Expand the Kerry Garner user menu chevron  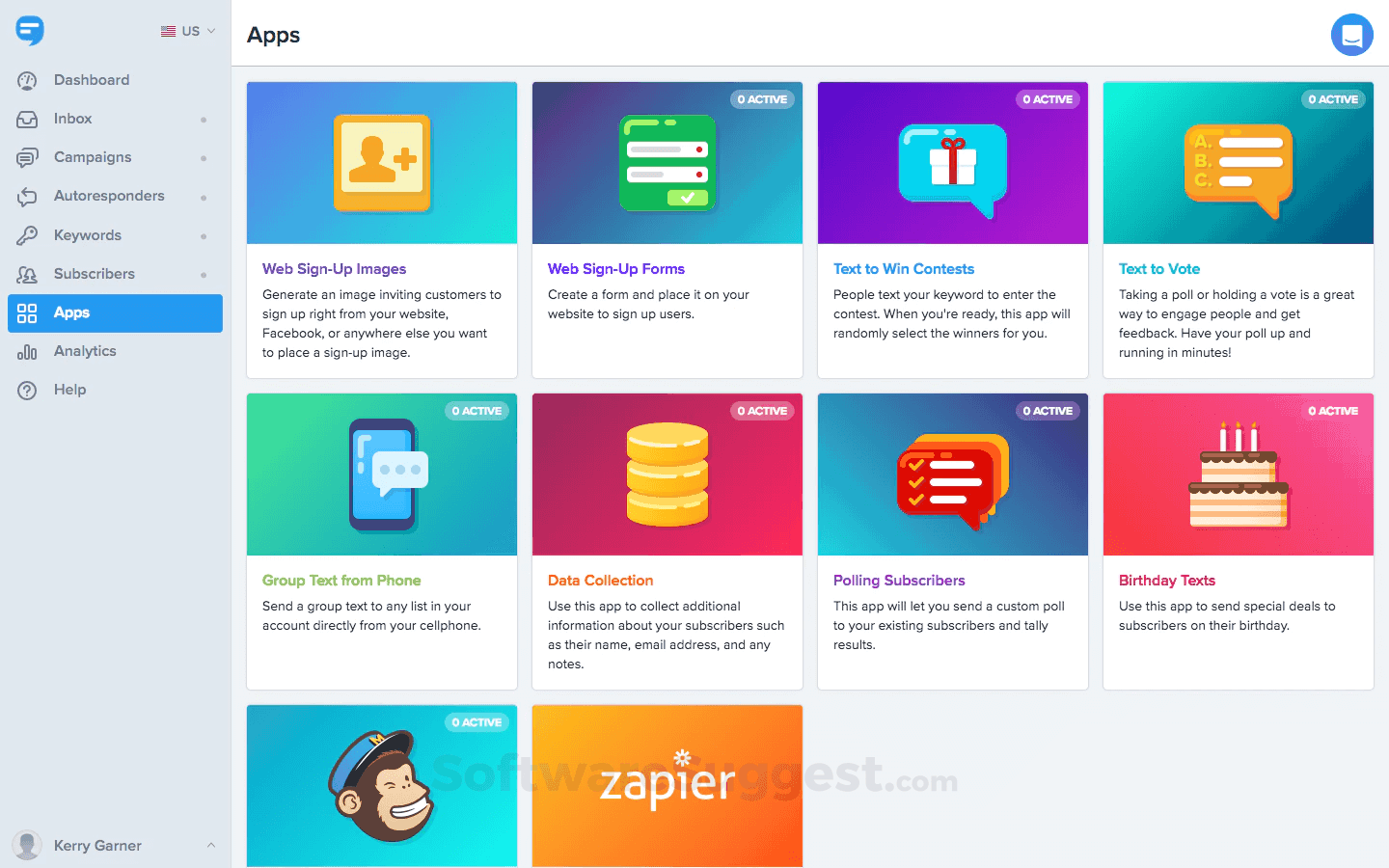pyautogui.click(x=211, y=846)
